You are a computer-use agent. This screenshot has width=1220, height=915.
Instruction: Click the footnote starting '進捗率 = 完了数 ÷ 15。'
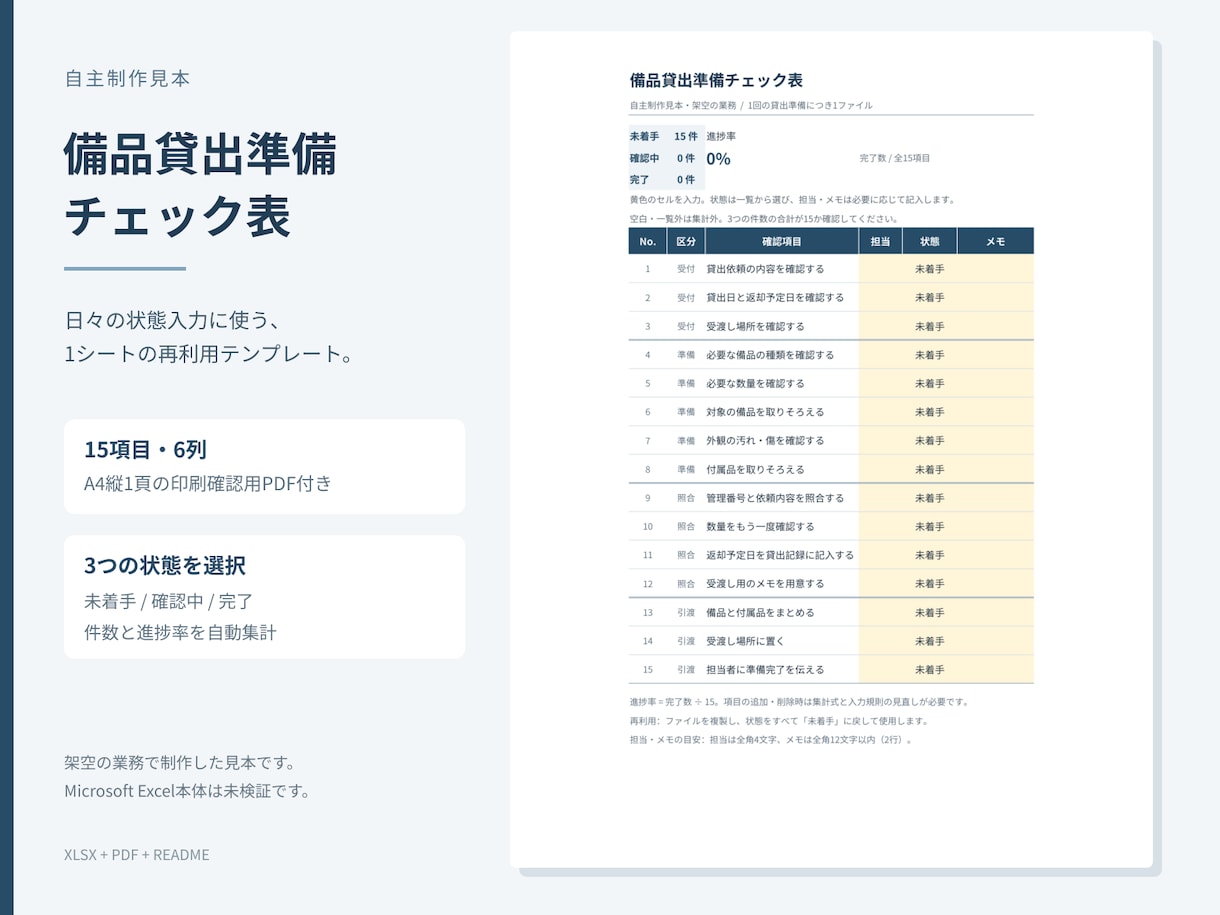click(x=799, y=702)
